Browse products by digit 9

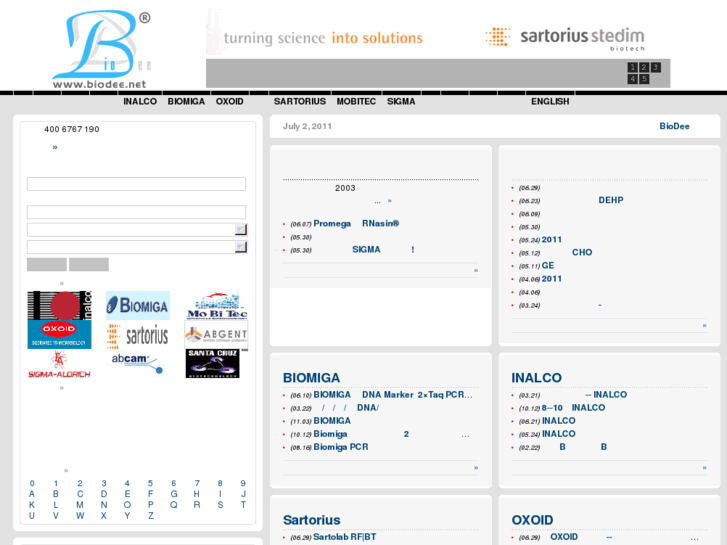[243, 483]
